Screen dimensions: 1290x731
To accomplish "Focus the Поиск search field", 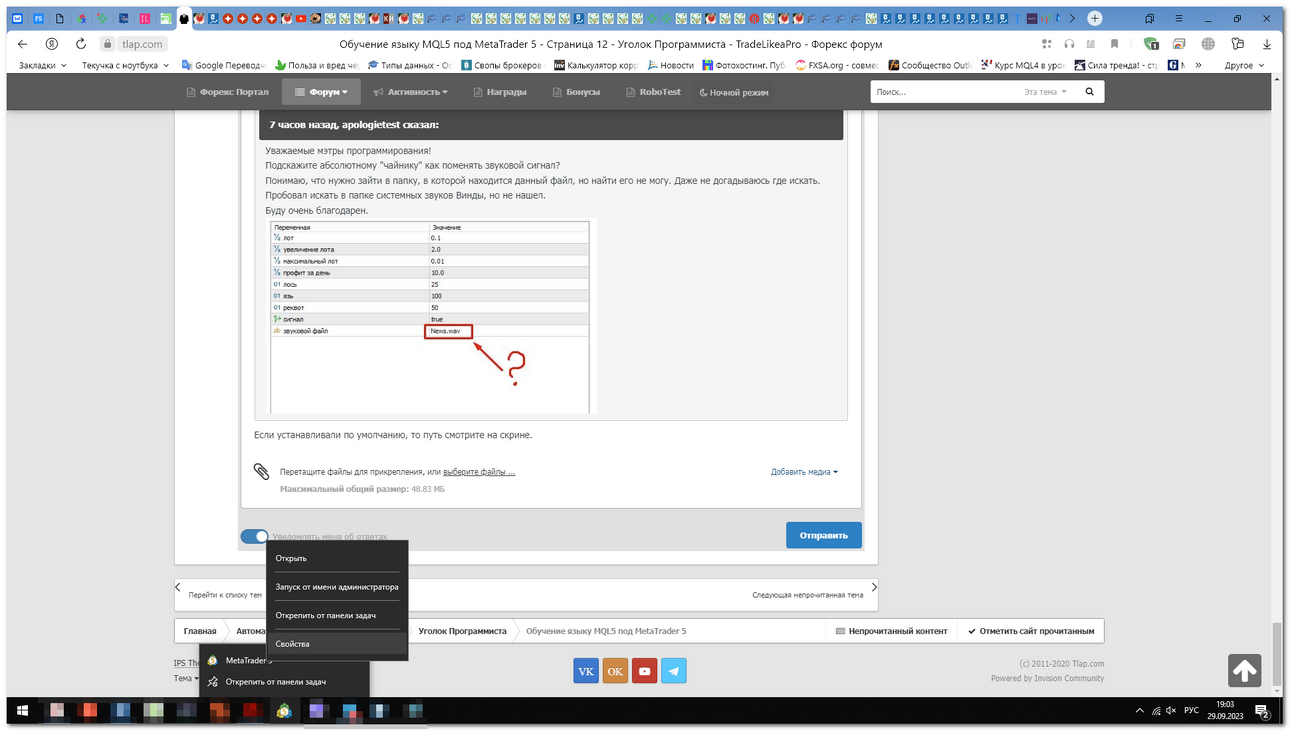I will pos(944,92).
